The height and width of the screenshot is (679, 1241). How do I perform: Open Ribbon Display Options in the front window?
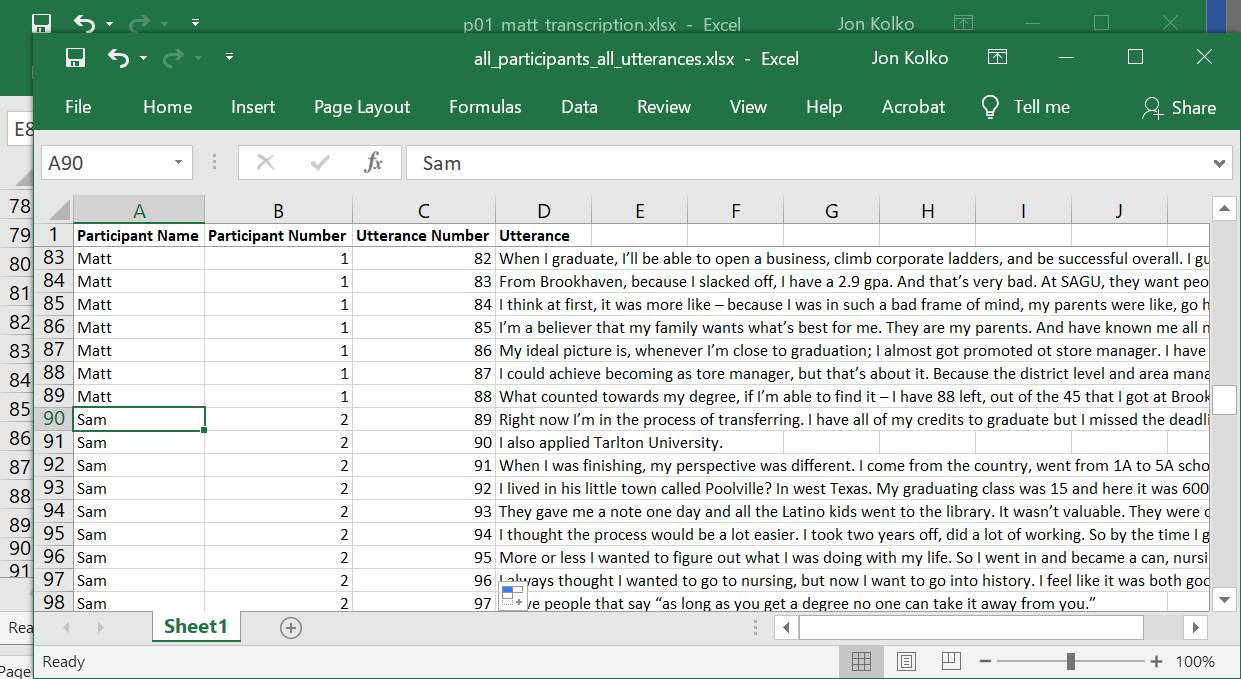pos(997,58)
